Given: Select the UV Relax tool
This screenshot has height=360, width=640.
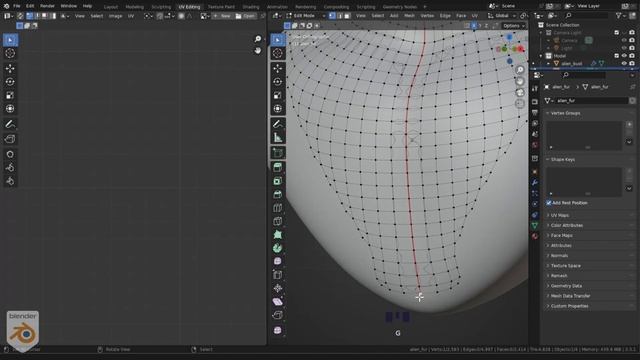Looking at the screenshot, I should [10, 167].
